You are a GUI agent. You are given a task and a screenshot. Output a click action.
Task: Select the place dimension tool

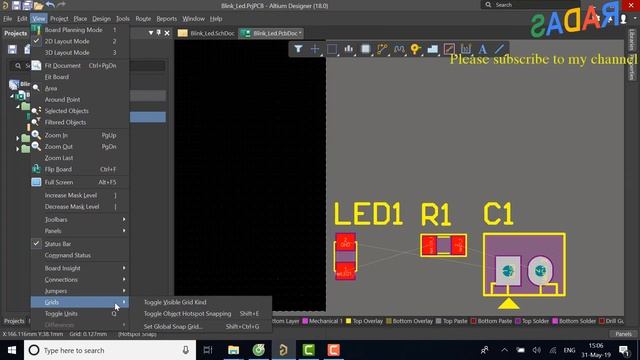(466, 49)
